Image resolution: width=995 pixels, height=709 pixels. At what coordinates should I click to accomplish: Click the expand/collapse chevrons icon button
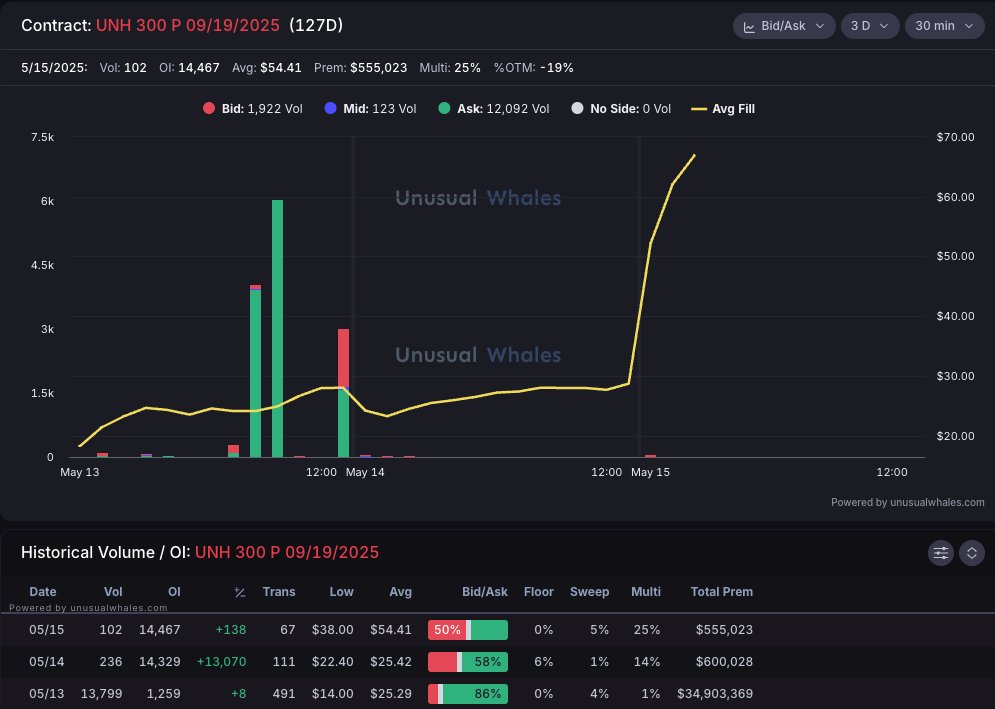pos(972,553)
